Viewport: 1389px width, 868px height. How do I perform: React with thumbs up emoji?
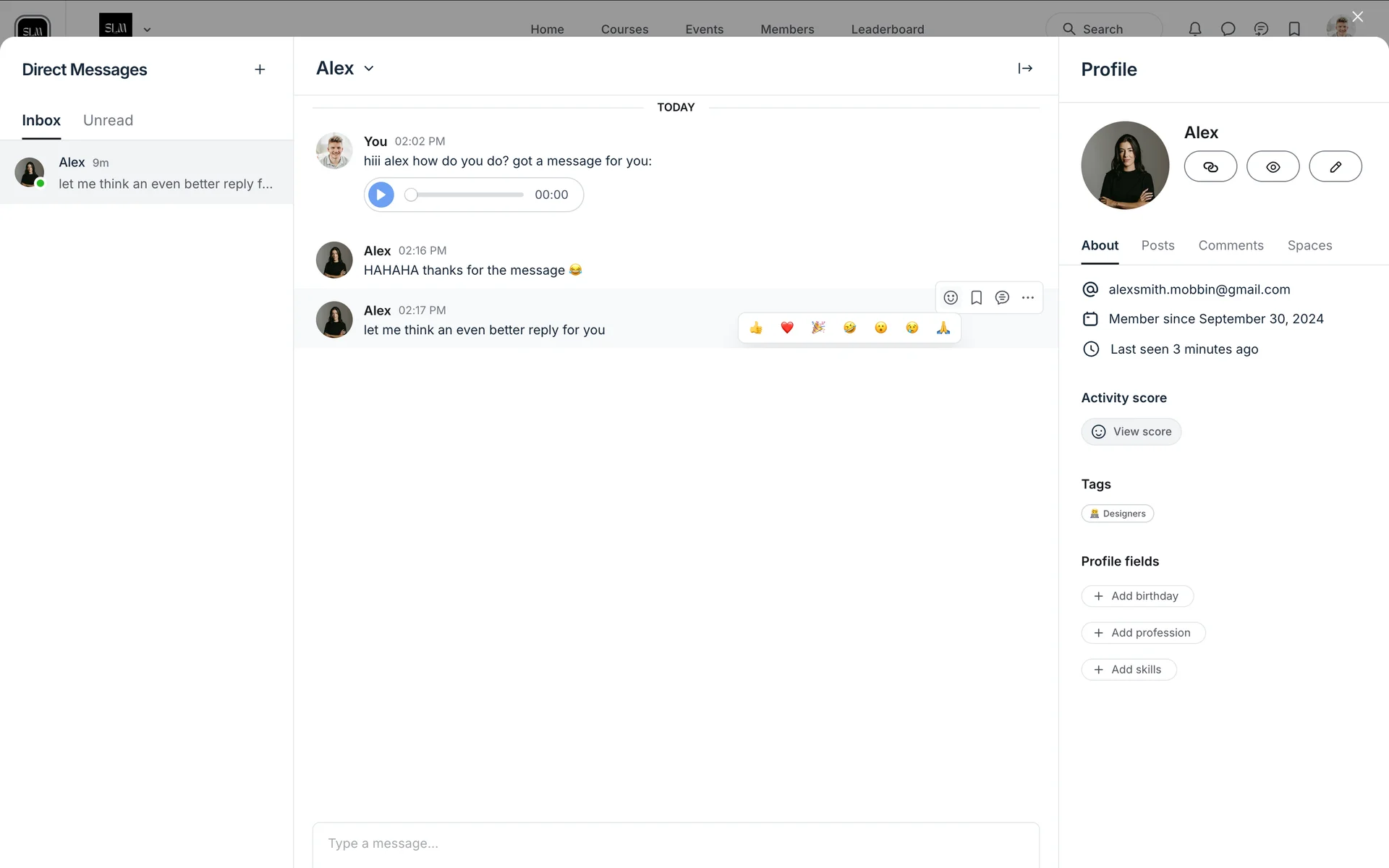756,328
